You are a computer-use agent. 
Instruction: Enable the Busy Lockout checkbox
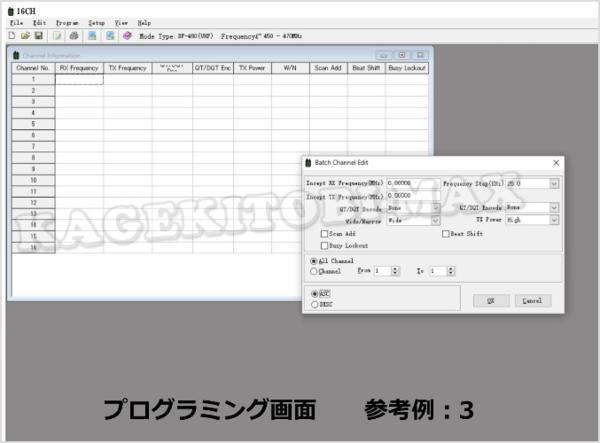[x=324, y=246]
